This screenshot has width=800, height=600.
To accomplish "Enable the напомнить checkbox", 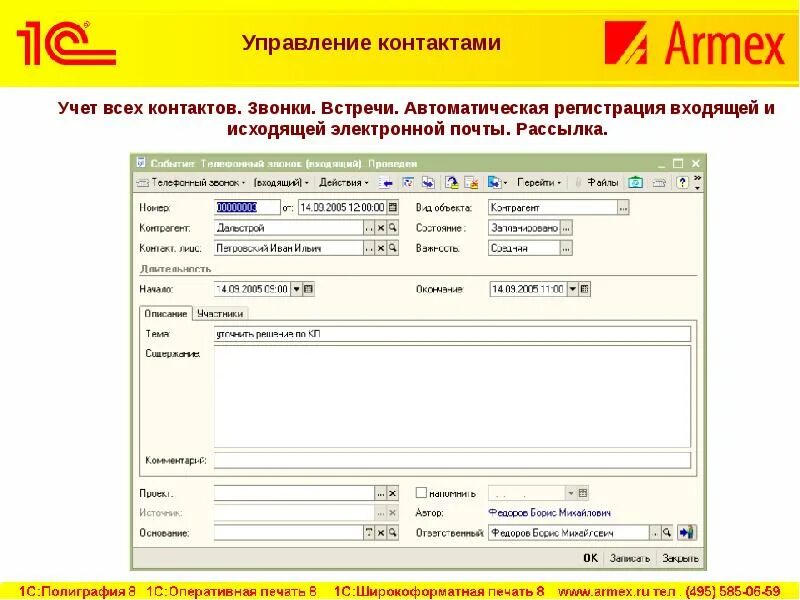I will 421,493.
